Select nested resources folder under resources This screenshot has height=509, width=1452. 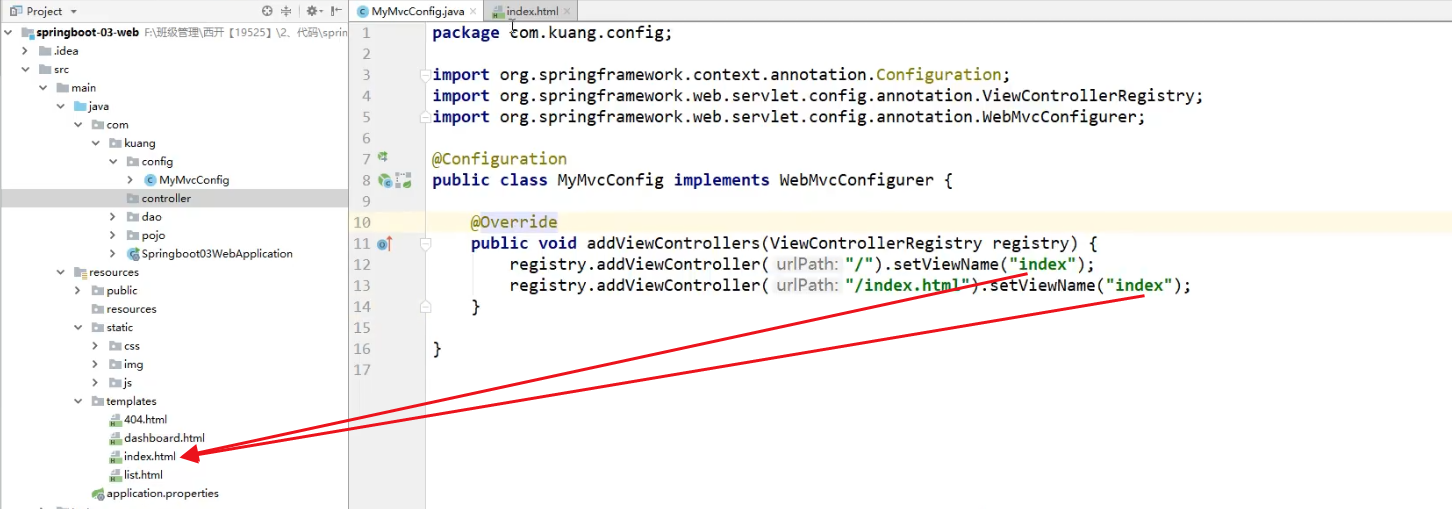[x=131, y=309]
